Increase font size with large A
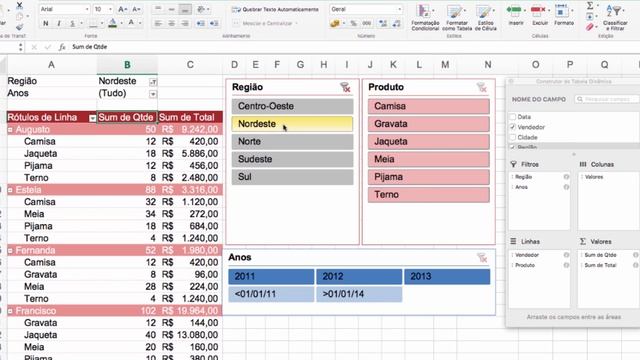The height and width of the screenshot is (360, 640). [x=122, y=9]
